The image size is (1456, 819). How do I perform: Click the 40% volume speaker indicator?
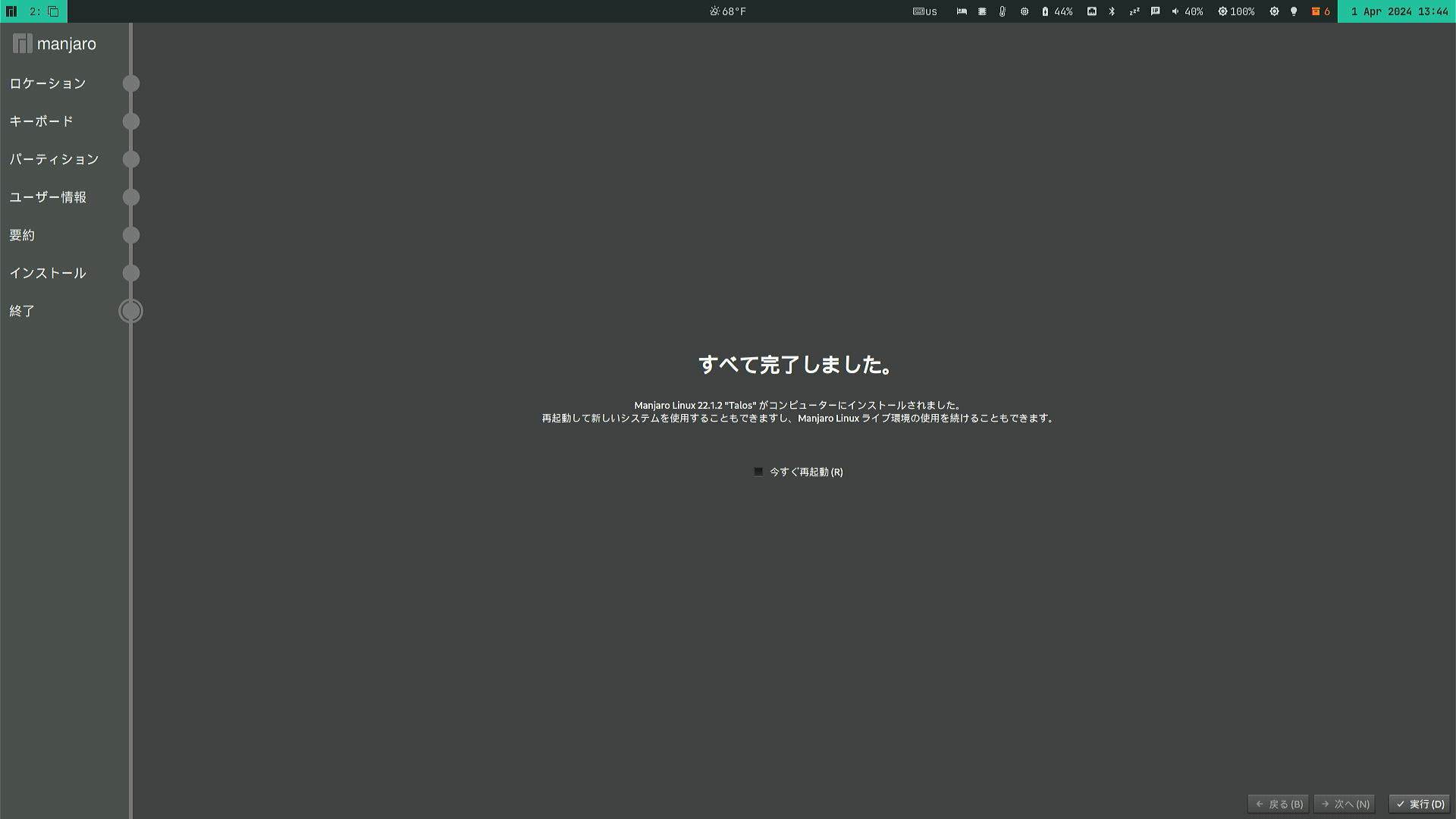(x=1188, y=11)
